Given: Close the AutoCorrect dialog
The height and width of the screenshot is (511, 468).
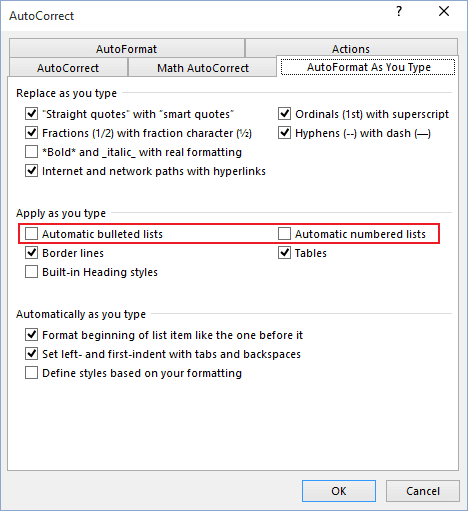Looking at the screenshot, I should tap(444, 12).
